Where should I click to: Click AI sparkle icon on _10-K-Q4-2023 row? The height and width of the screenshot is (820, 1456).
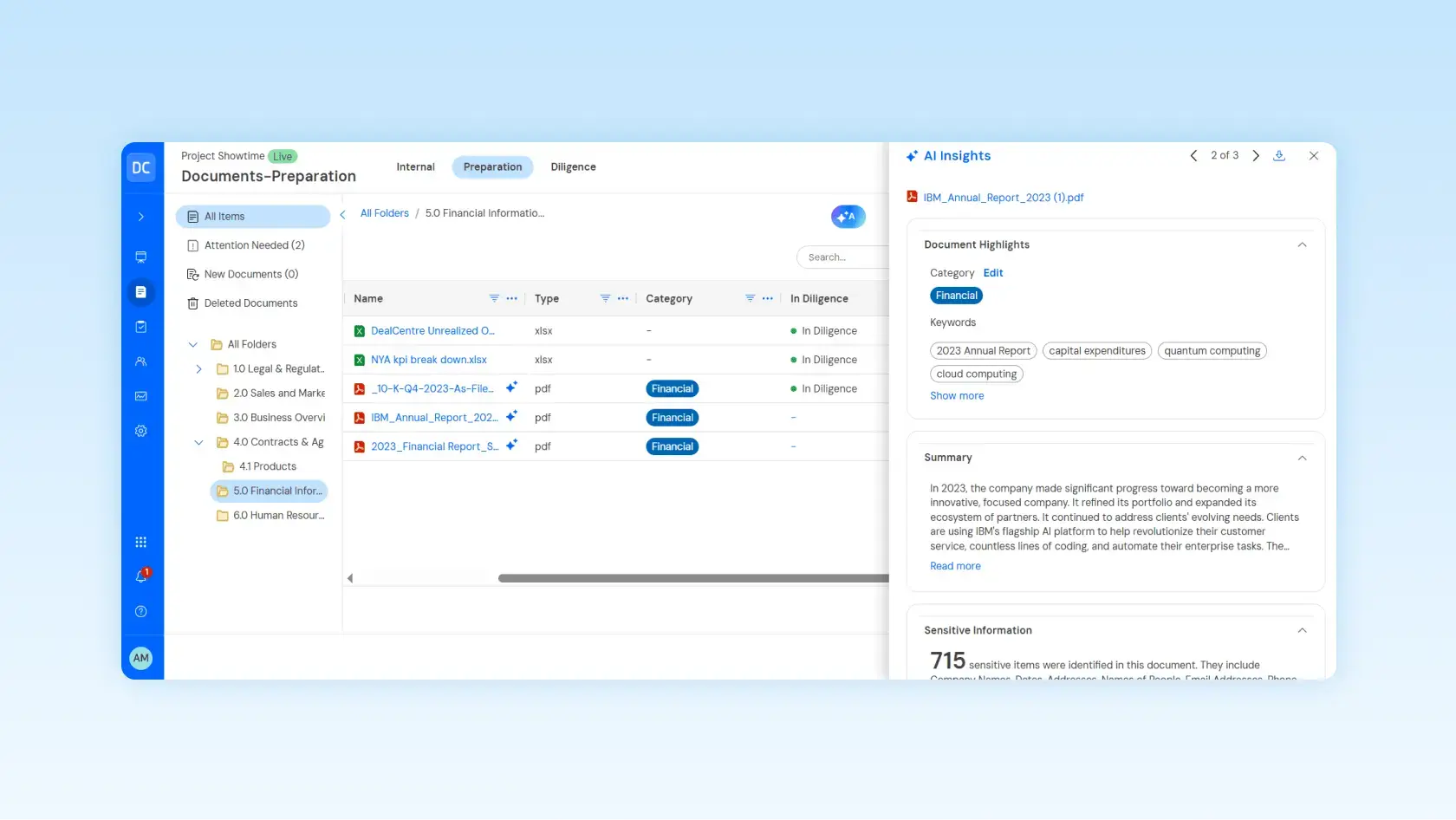point(512,387)
